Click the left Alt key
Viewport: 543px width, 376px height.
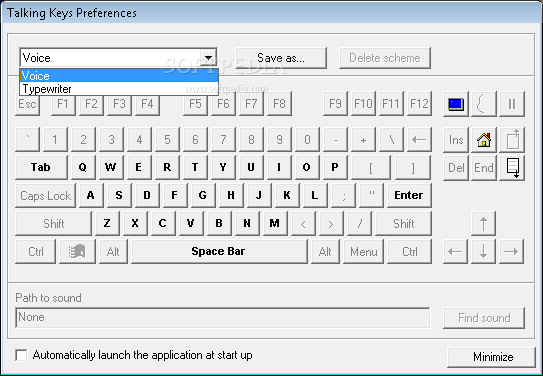[113, 251]
